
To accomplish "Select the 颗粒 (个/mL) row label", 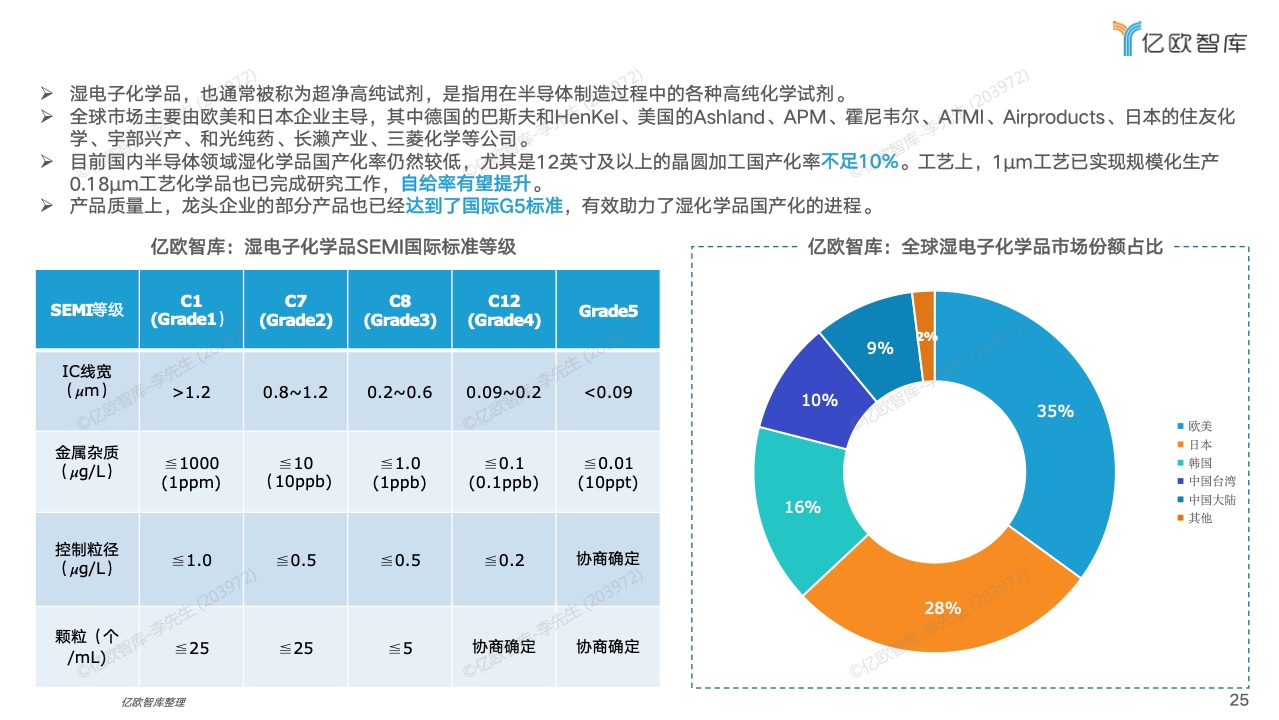I will pos(87,647).
